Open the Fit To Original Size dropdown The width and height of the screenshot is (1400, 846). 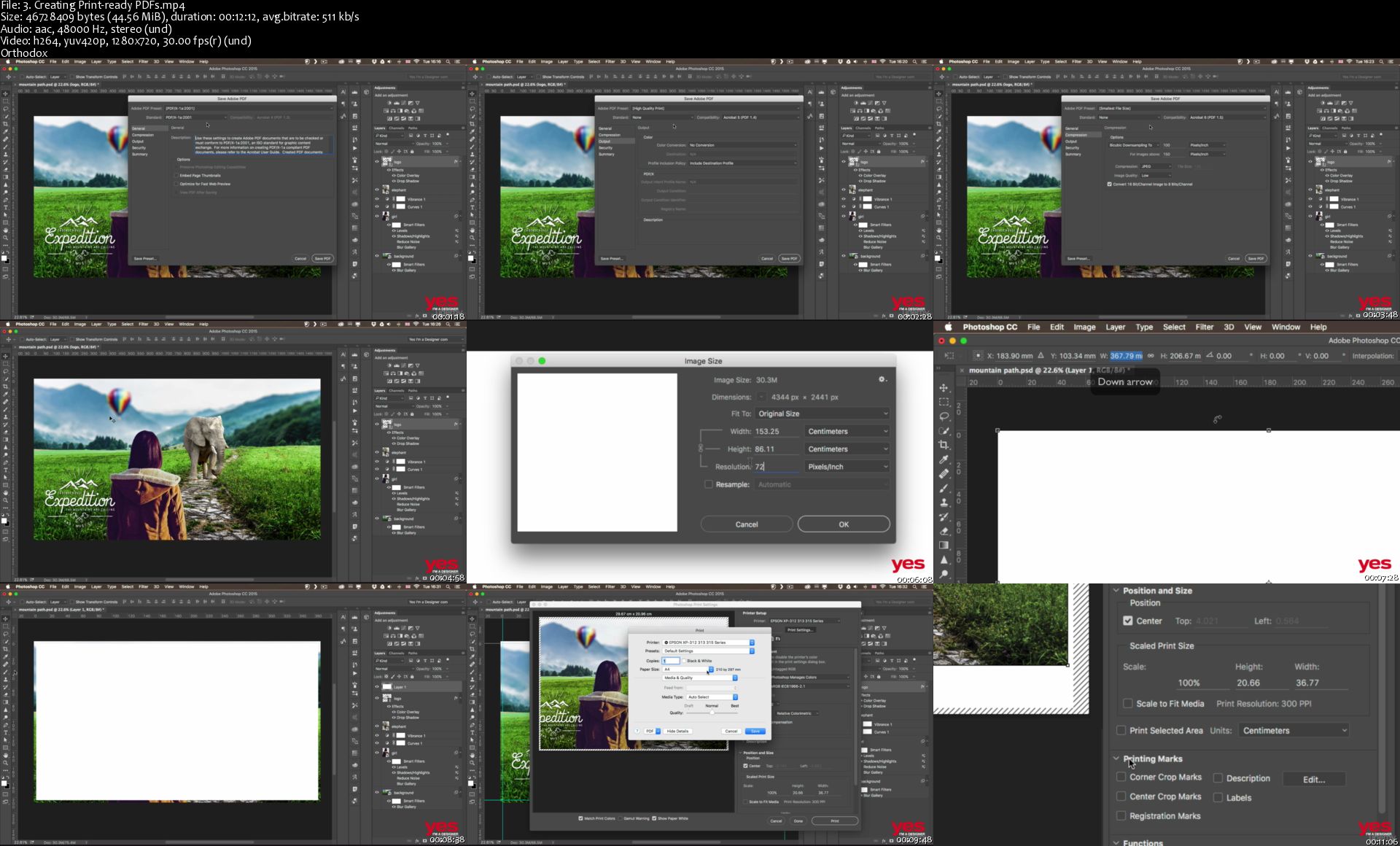(x=822, y=414)
